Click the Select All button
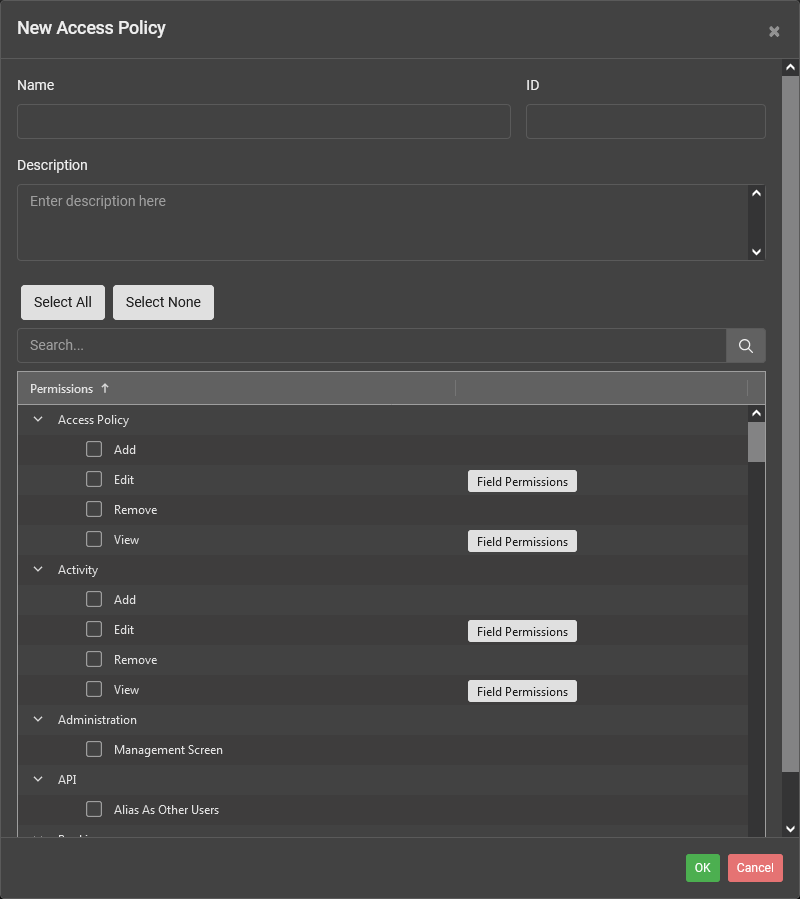Viewport: 800px width, 899px height. tap(62, 302)
